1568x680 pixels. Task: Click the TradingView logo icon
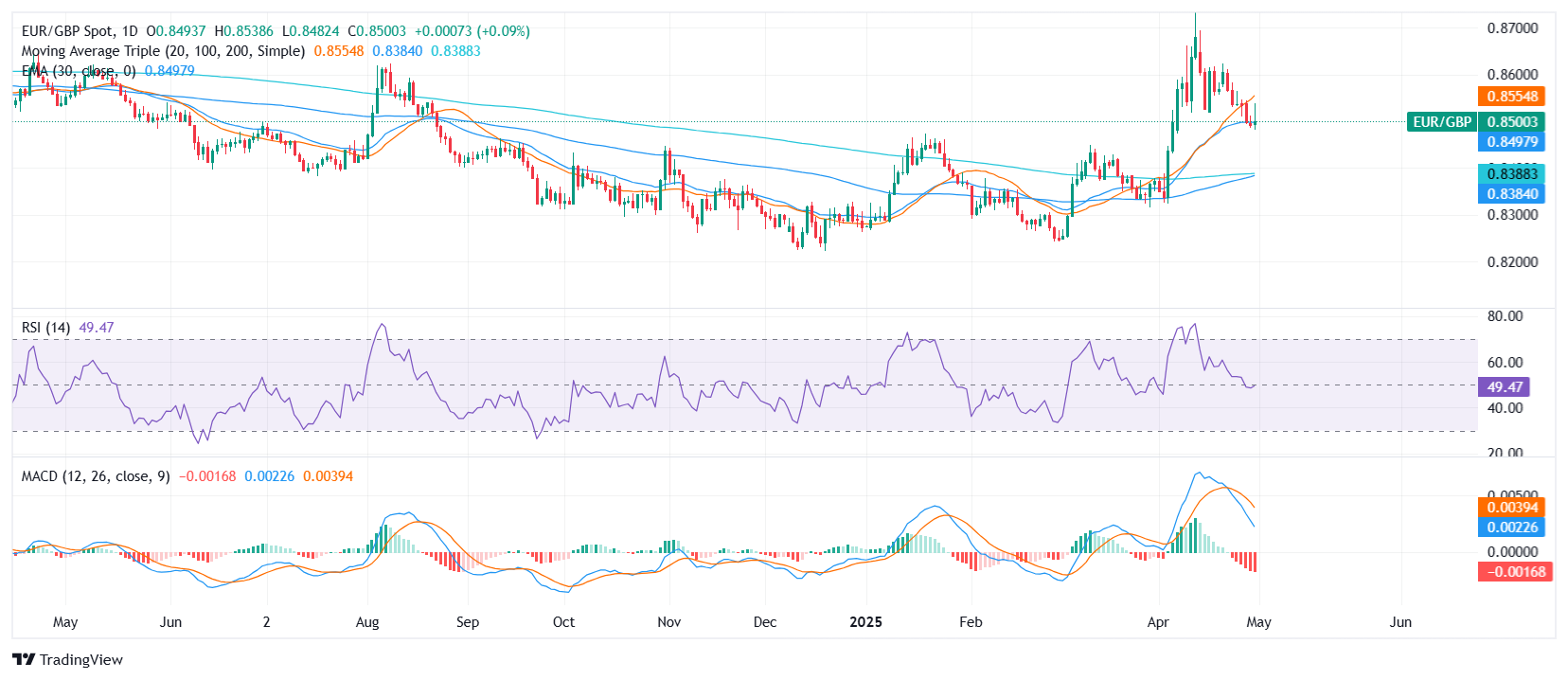point(24,660)
